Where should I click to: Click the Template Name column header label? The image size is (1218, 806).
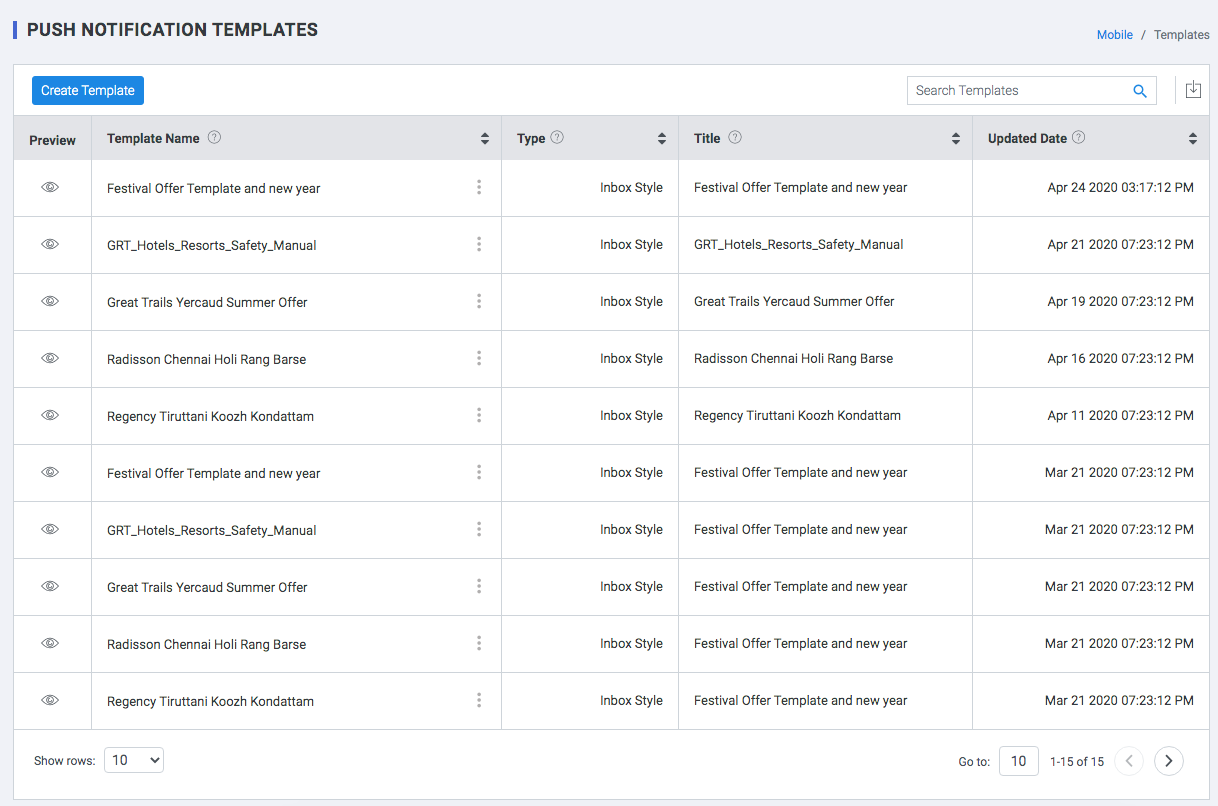pos(153,139)
